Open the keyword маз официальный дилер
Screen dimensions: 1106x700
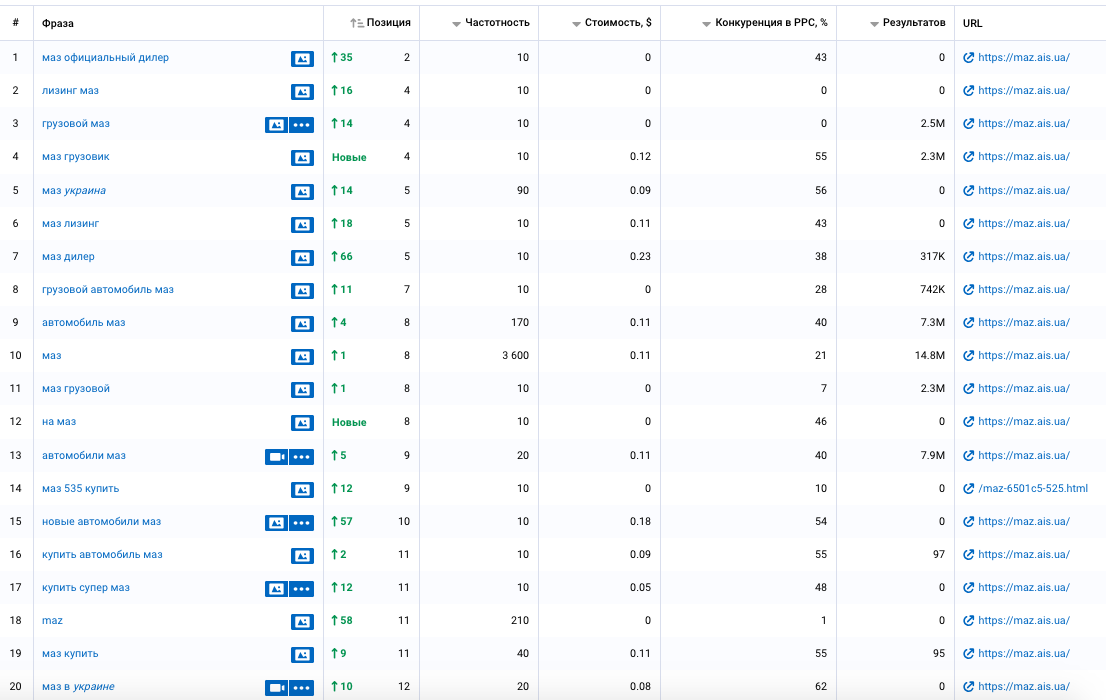pyautogui.click(x=105, y=58)
